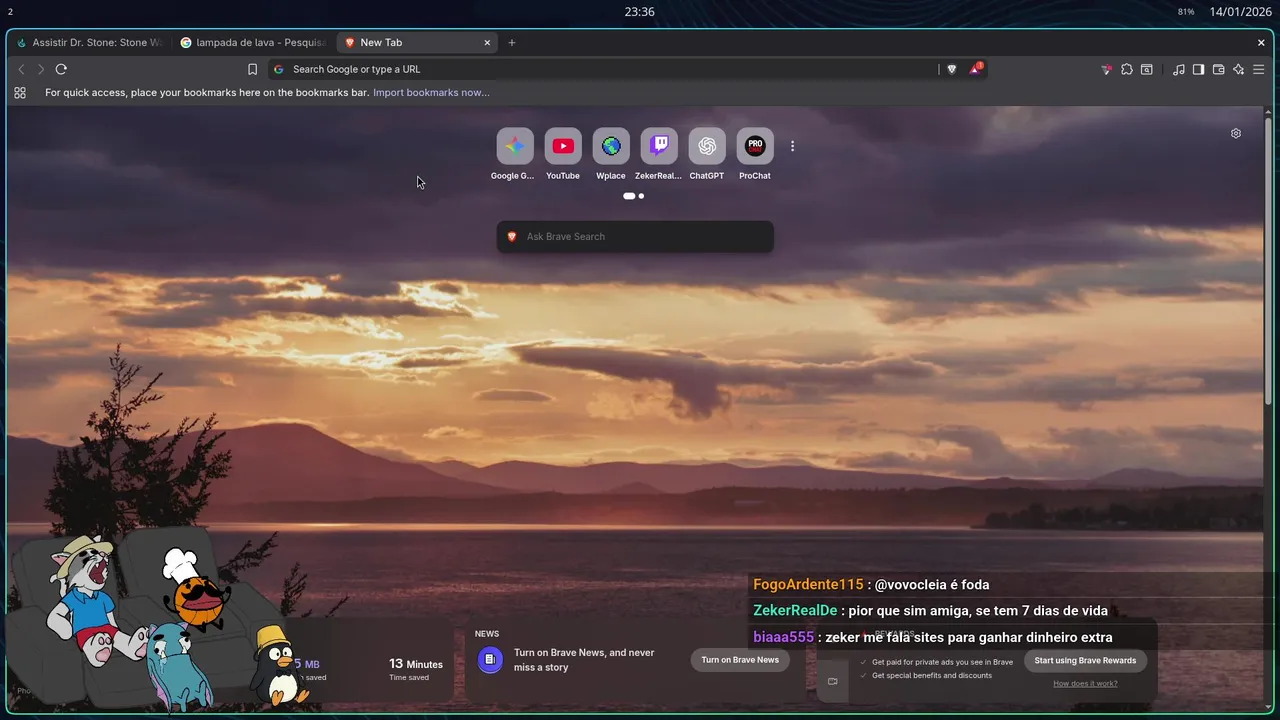Switch to the Assistir Dr. Stone tab
This screenshot has width=1280, height=720.
90,43
